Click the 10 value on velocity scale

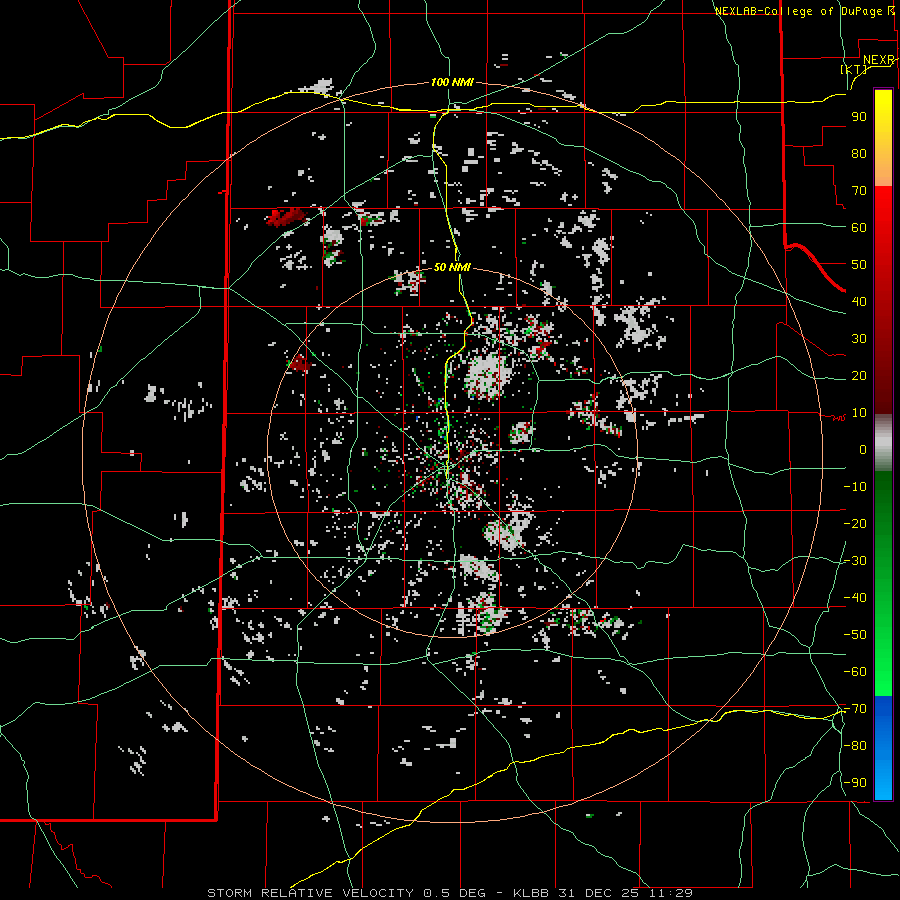point(859,413)
